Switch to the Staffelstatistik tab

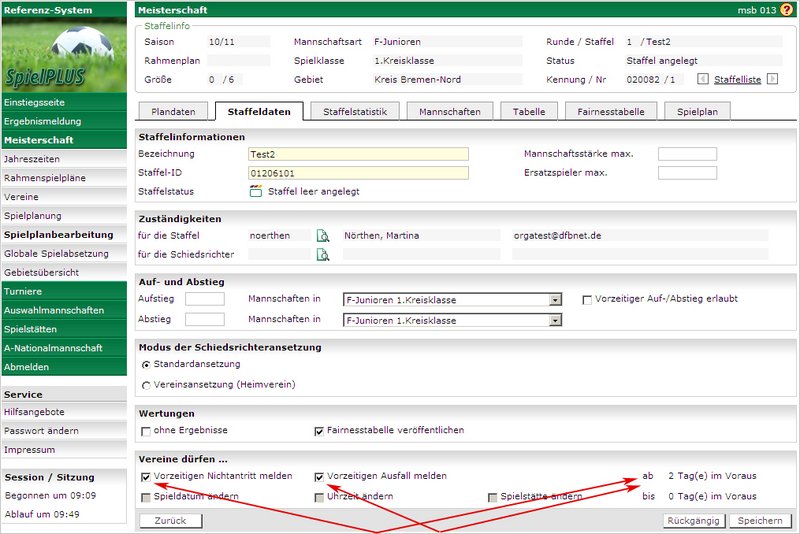pos(355,112)
